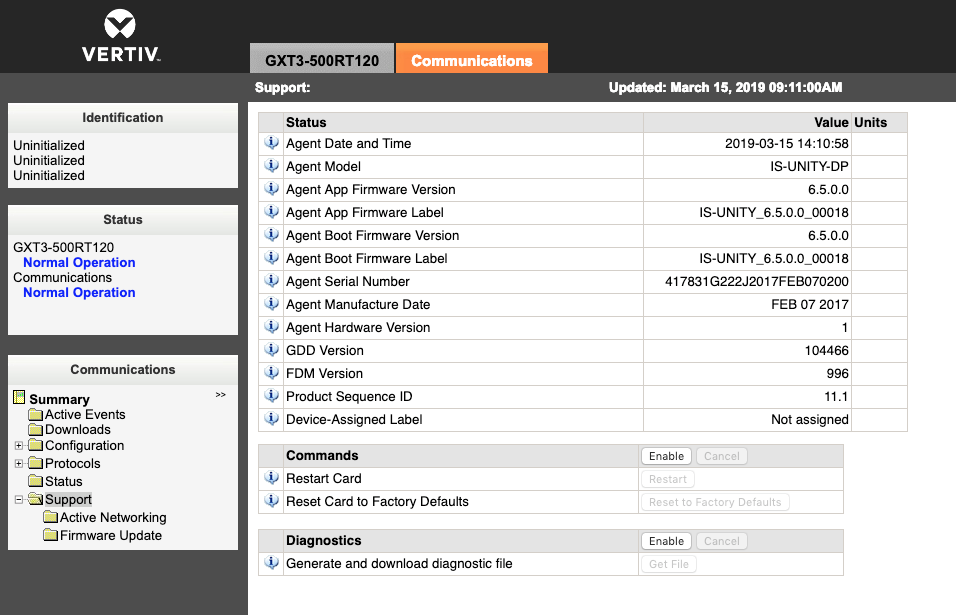Click Normal Operation link under GXT3-500RT120

point(79,263)
